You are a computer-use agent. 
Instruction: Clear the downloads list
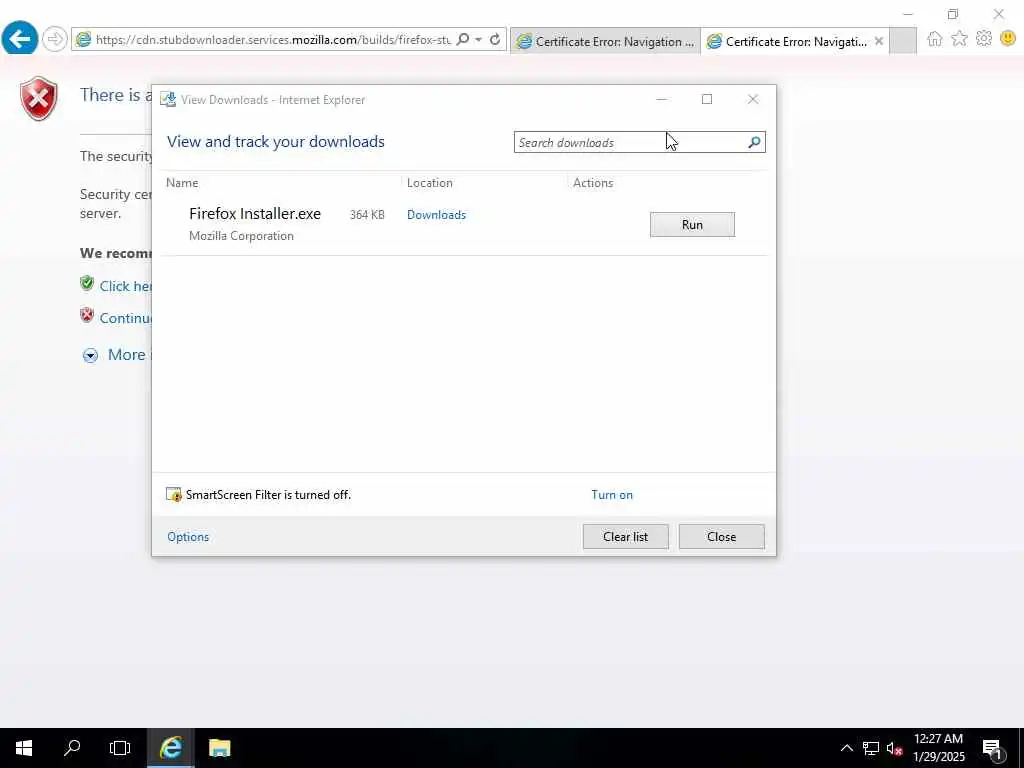pos(626,537)
